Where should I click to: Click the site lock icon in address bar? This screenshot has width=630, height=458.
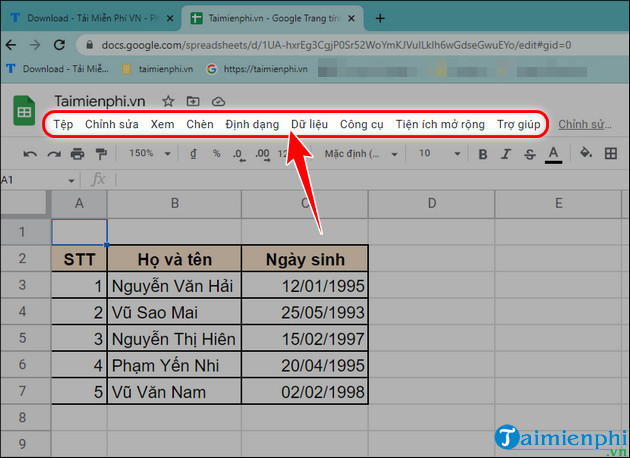[90, 45]
